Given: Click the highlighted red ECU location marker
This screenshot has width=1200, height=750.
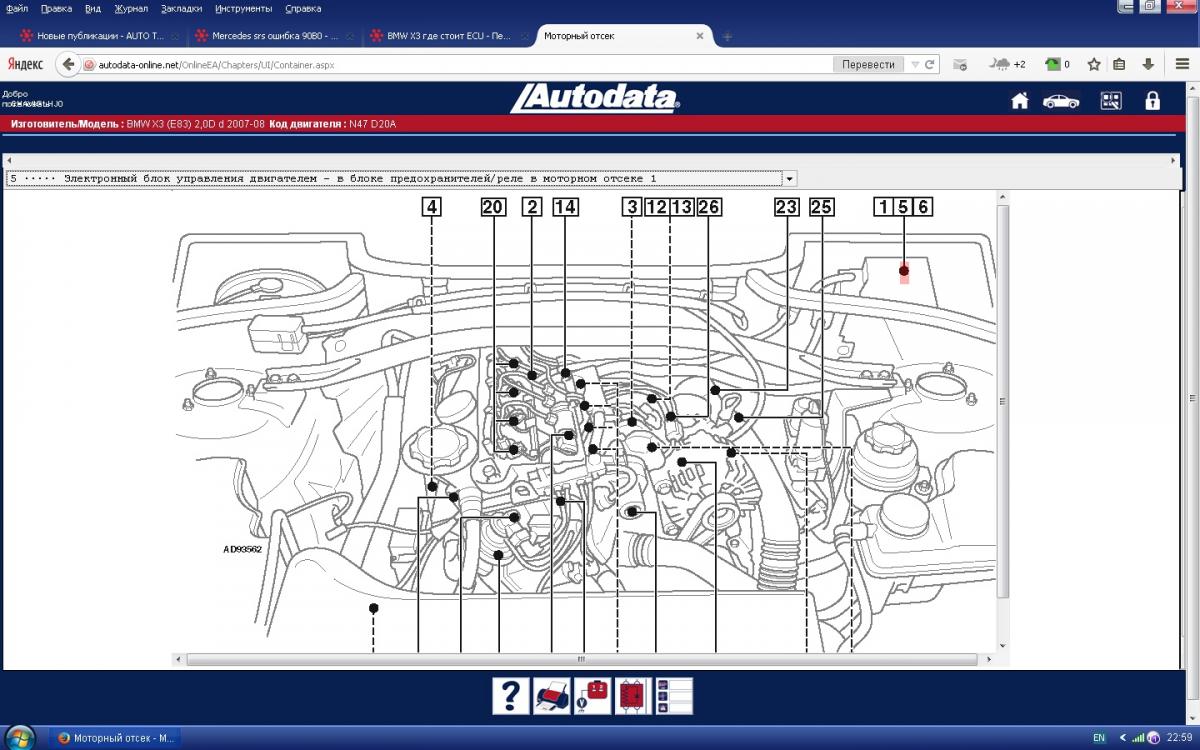Looking at the screenshot, I should coord(904,272).
